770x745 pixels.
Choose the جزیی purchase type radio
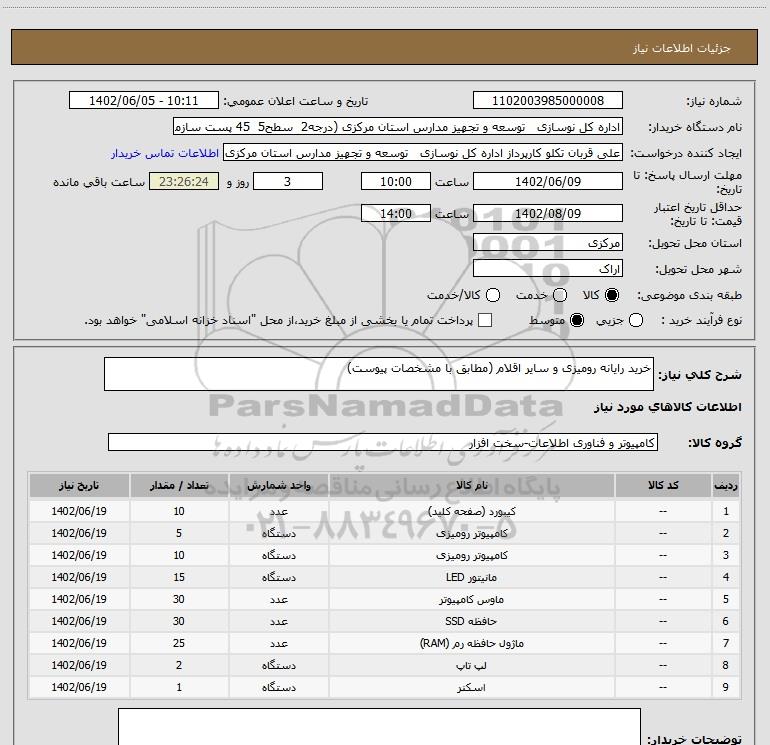tap(636, 320)
